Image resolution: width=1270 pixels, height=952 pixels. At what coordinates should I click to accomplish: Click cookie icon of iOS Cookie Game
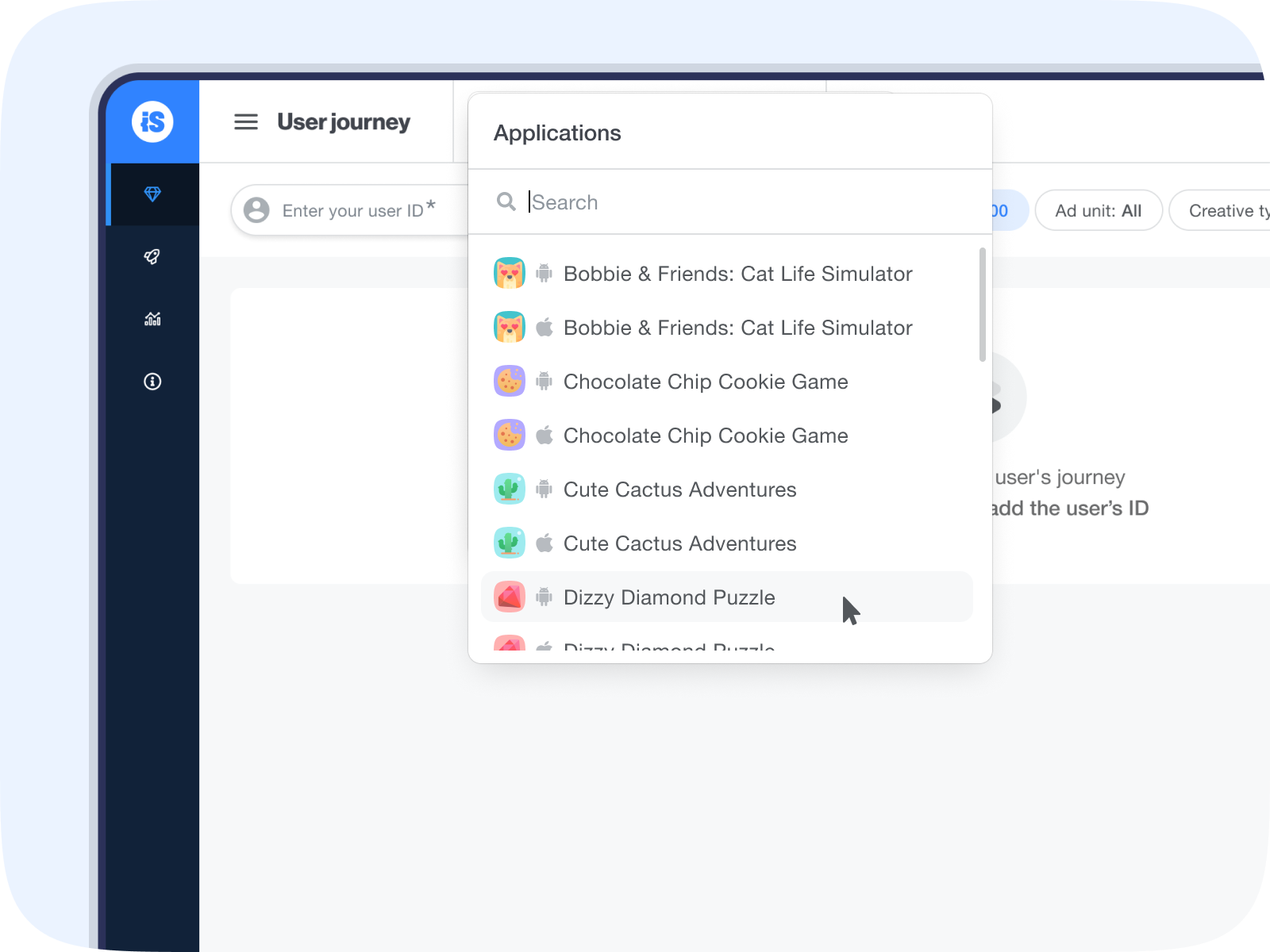[x=510, y=435]
